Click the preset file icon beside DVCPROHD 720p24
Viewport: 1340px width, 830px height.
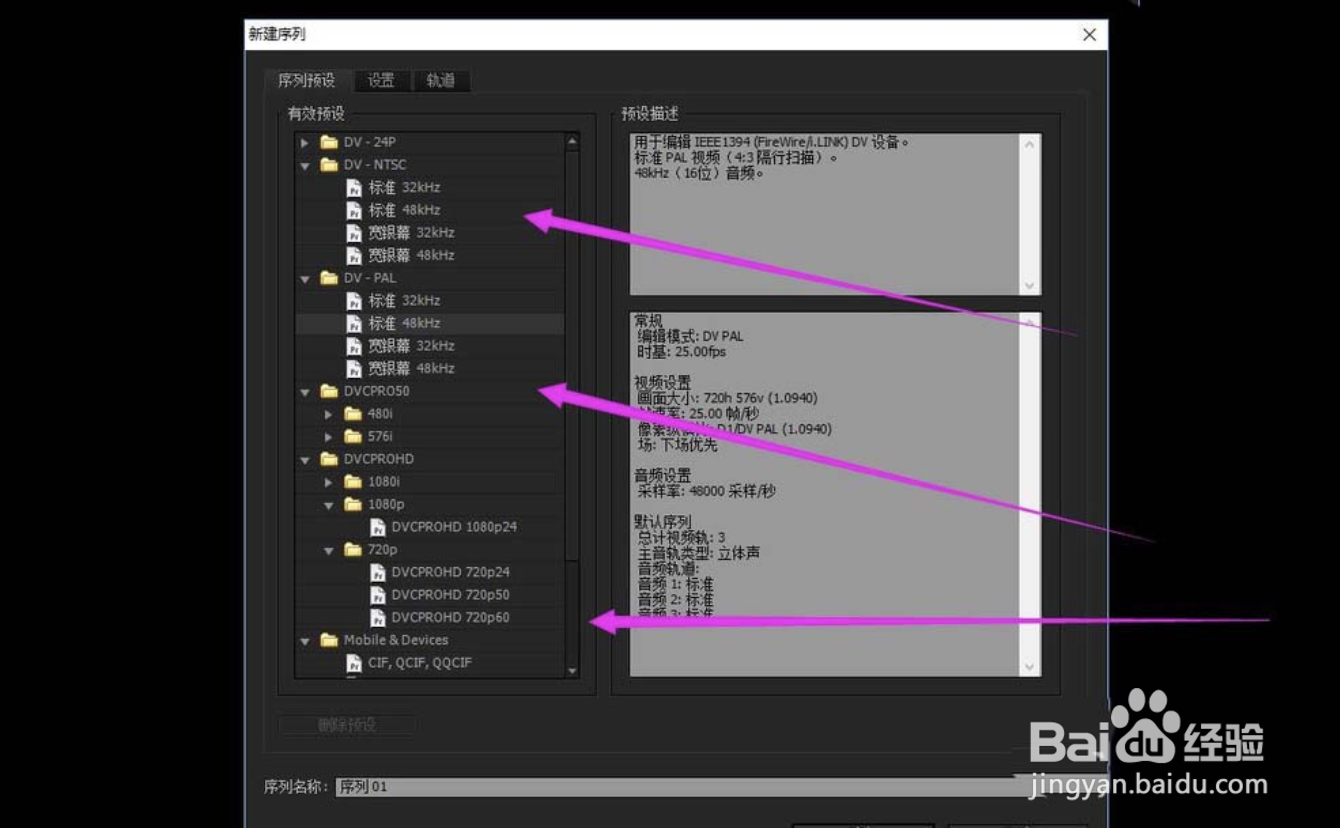click(377, 572)
